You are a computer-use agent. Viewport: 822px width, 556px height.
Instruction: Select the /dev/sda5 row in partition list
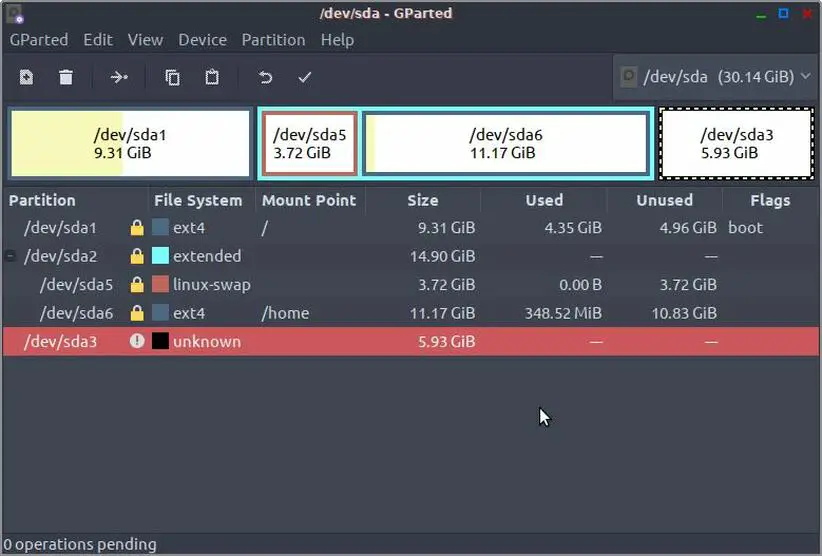411,284
